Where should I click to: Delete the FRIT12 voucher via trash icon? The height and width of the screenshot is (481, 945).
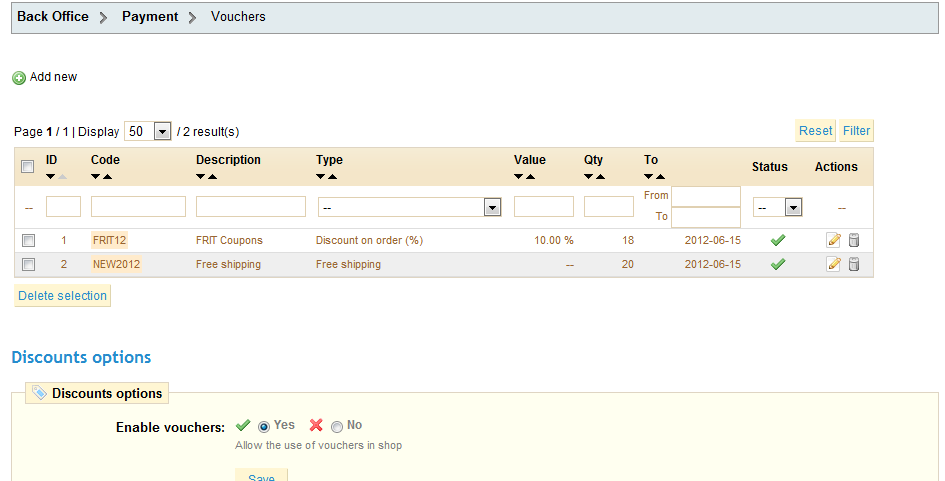click(x=854, y=240)
